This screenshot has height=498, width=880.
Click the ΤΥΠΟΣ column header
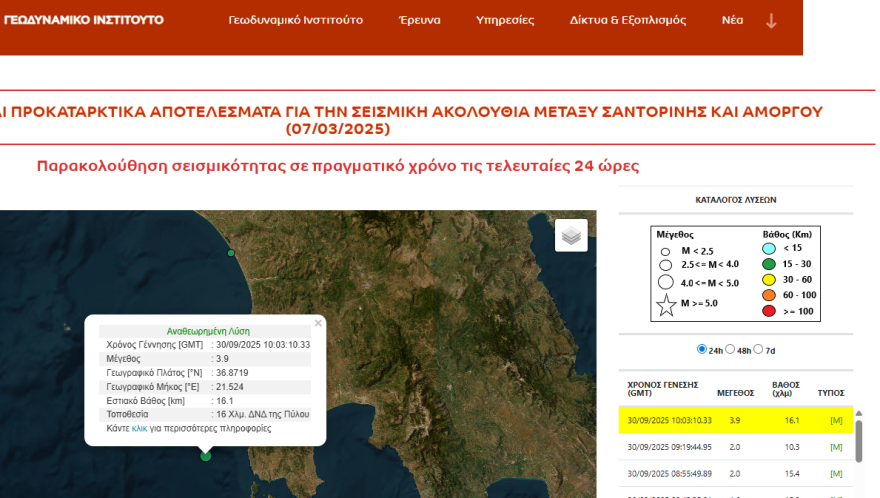pos(831,393)
